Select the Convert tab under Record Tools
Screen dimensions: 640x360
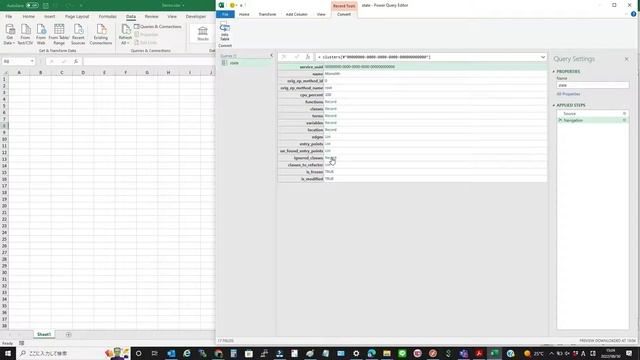344,14
